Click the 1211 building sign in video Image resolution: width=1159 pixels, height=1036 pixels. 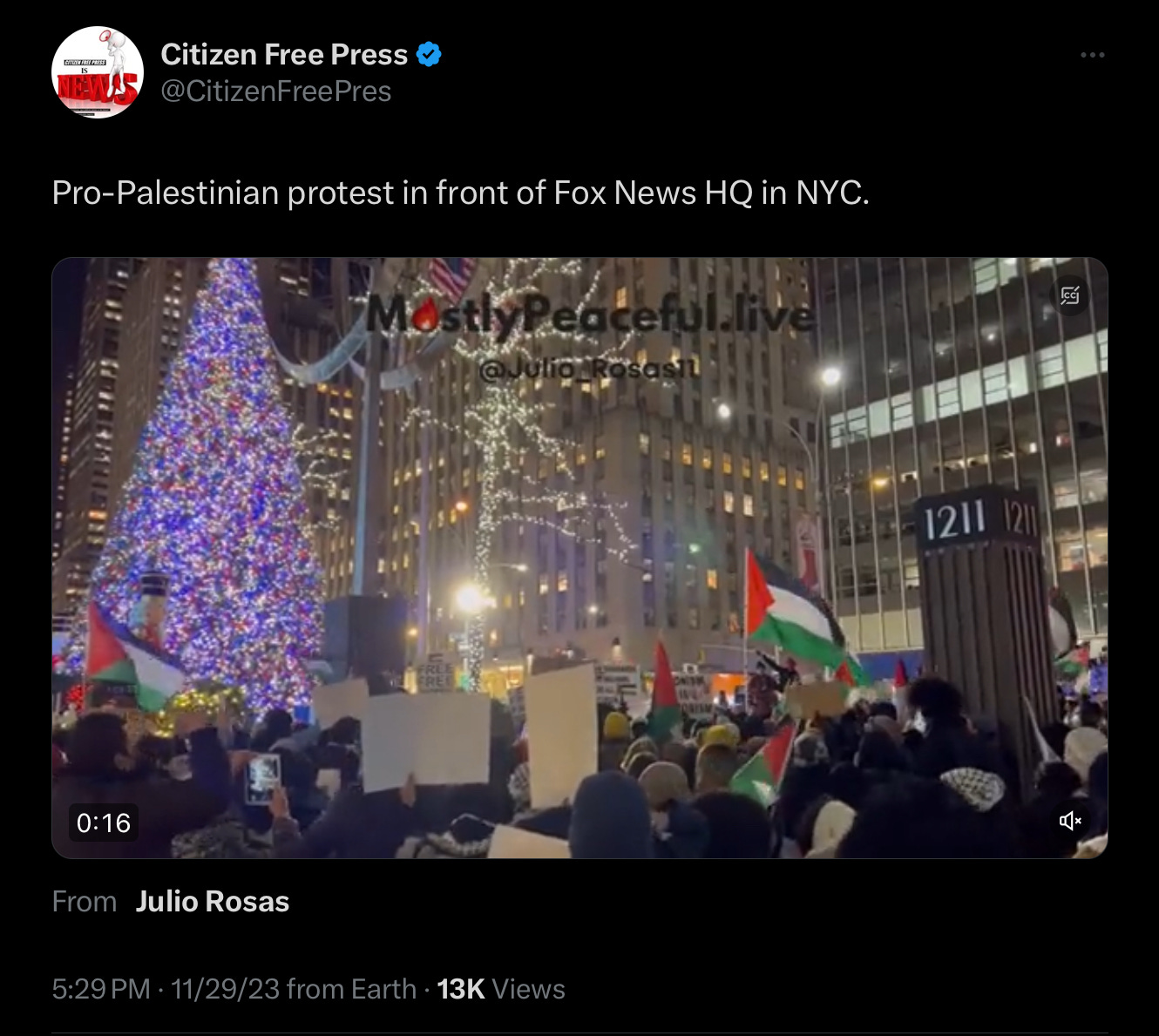[x=954, y=521]
